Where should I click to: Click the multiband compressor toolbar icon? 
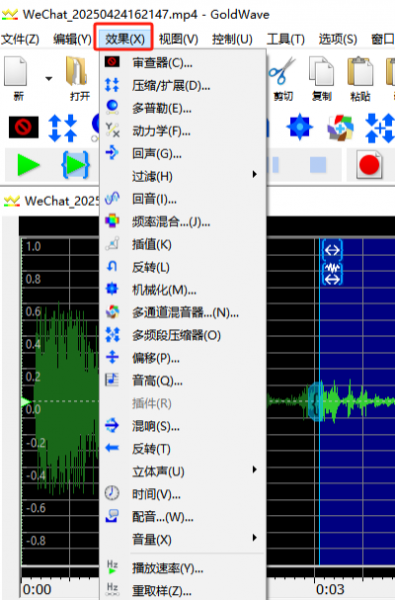[x=380, y=128]
